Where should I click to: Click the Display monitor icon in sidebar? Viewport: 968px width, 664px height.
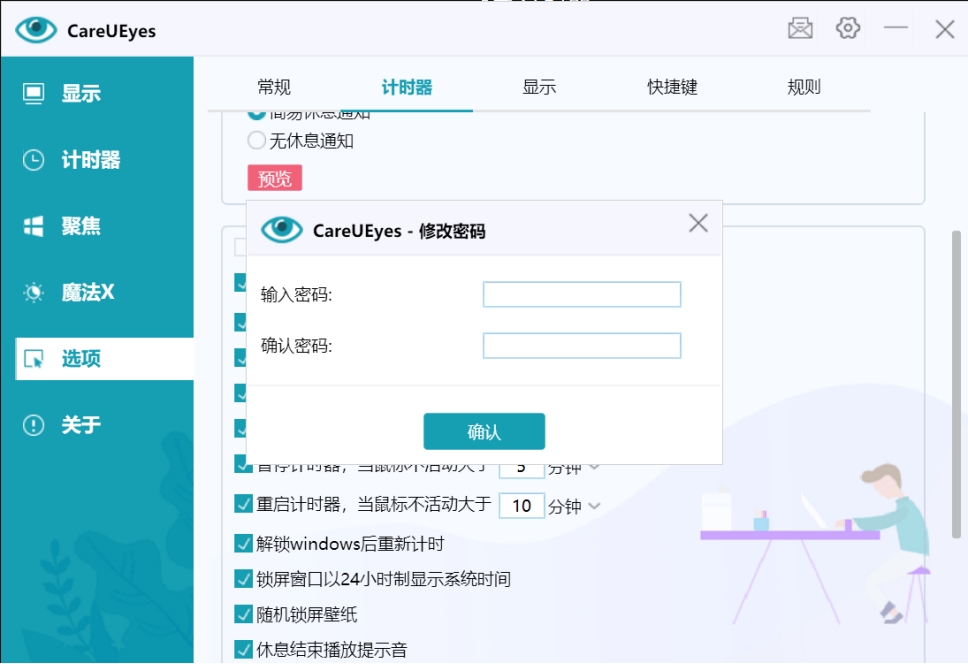[34, 94]
